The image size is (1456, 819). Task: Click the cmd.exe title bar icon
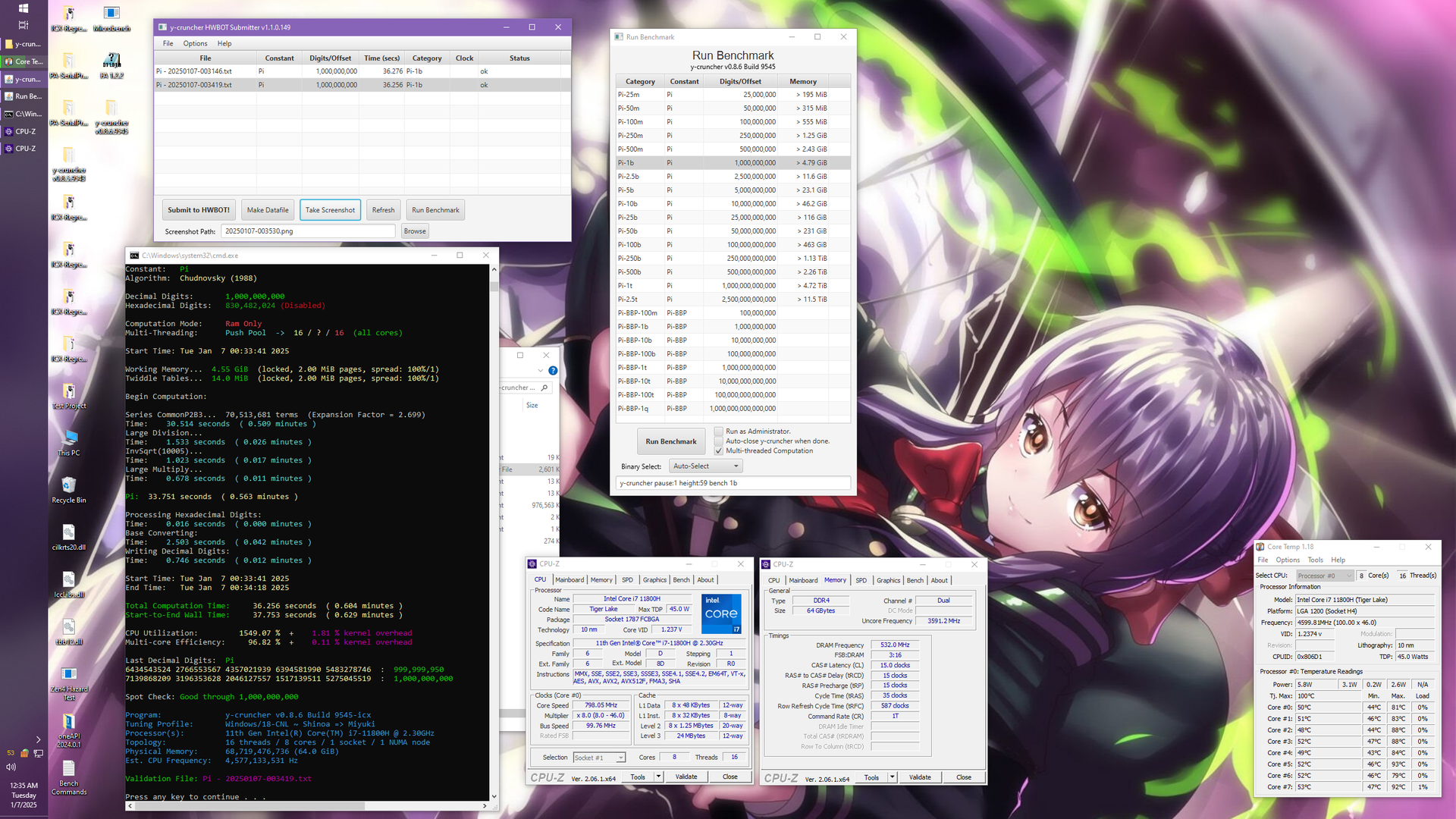coord(134,256)
